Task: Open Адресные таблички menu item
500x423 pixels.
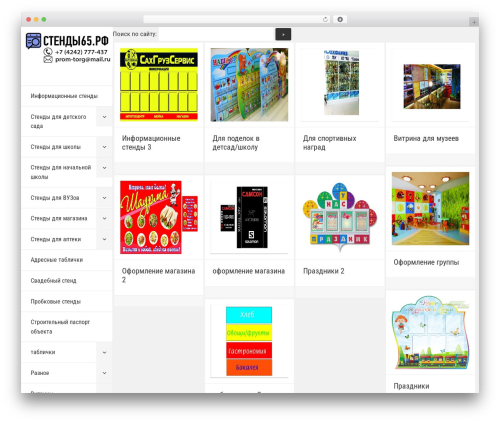Action: [57, 260]
